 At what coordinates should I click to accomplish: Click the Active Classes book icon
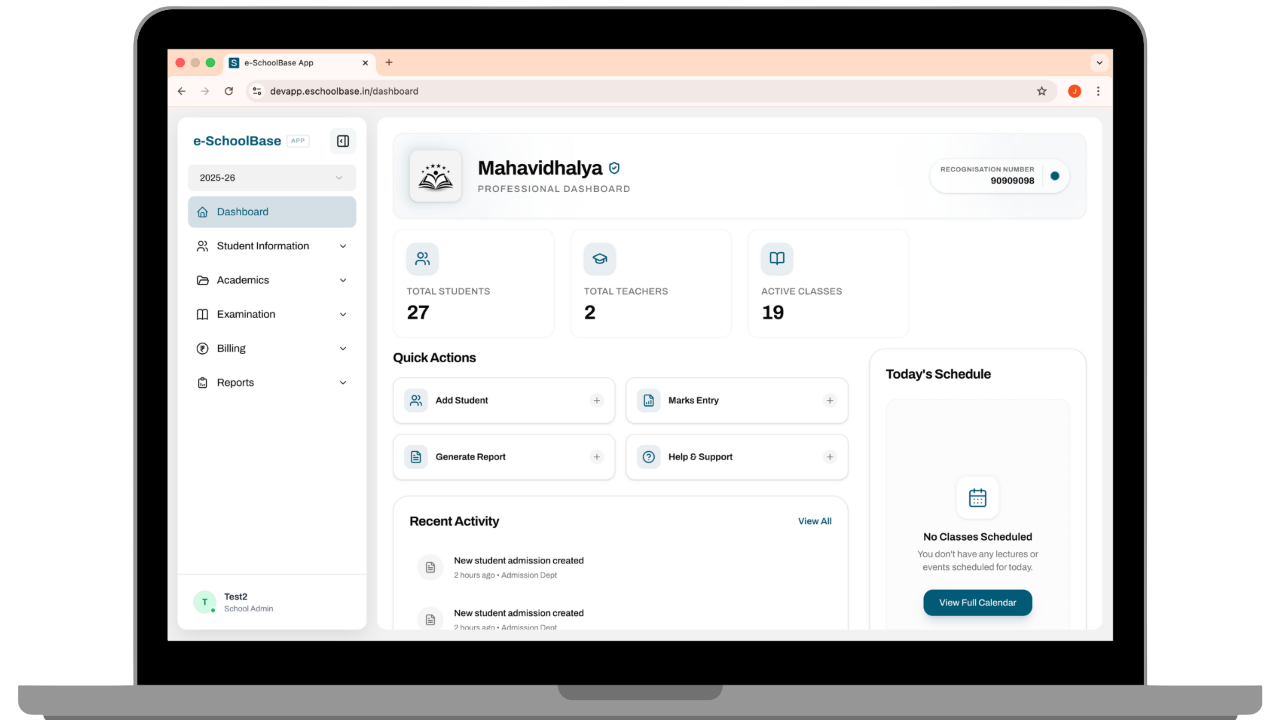[777, 259]
